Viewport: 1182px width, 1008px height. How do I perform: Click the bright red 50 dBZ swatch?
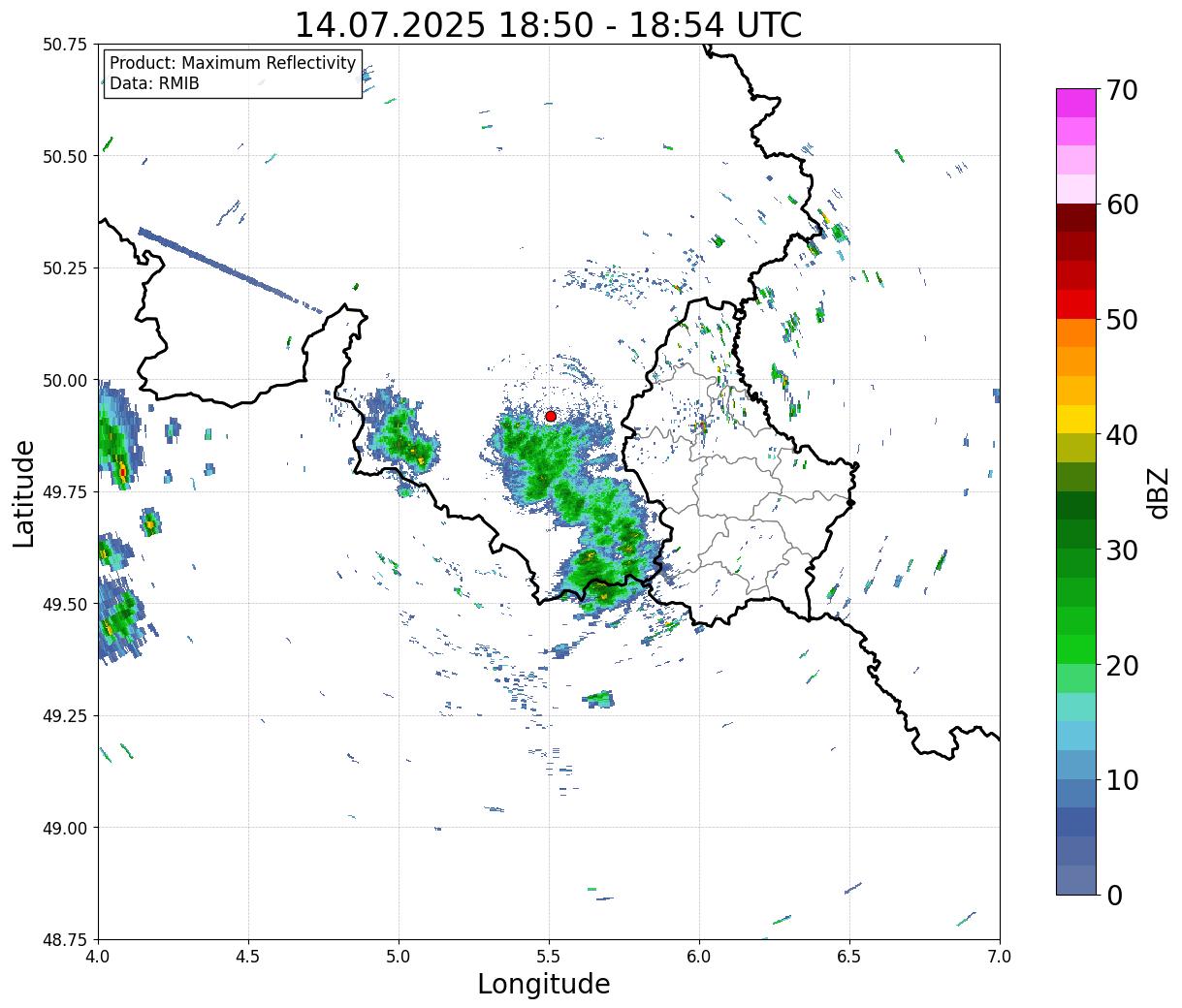(x=1076, y=304)
